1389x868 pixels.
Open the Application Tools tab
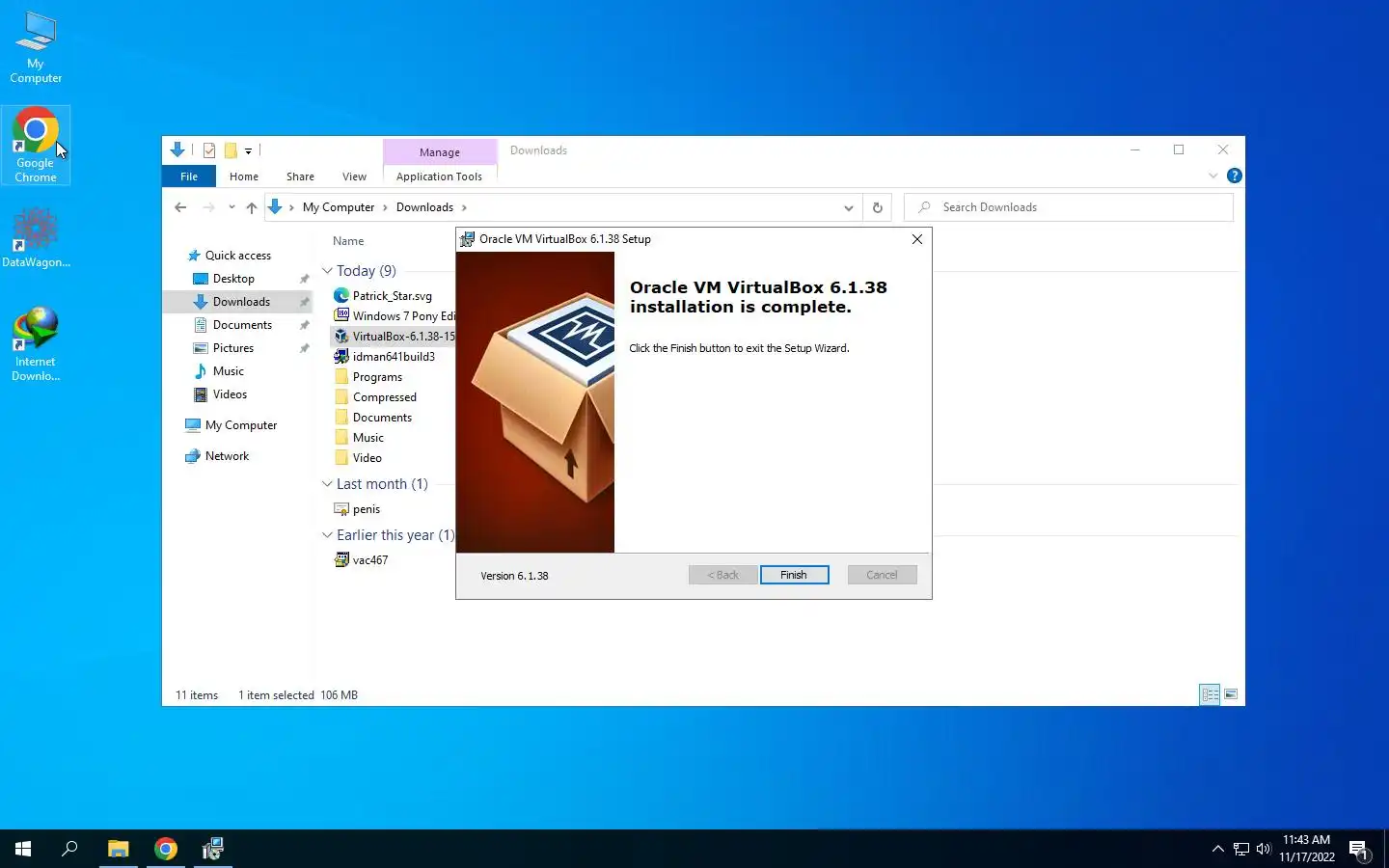click(439, 176)
